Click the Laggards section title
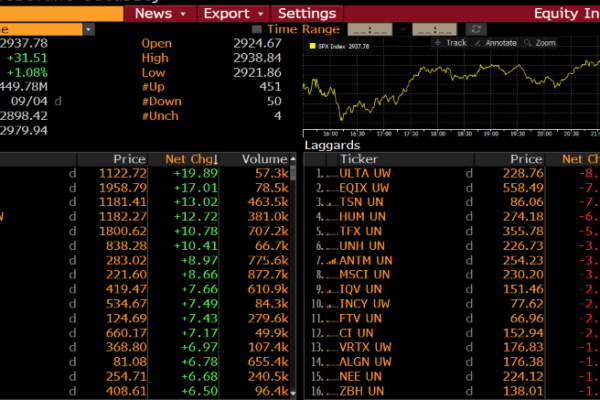600x400 pixels. tap(332, 145)
